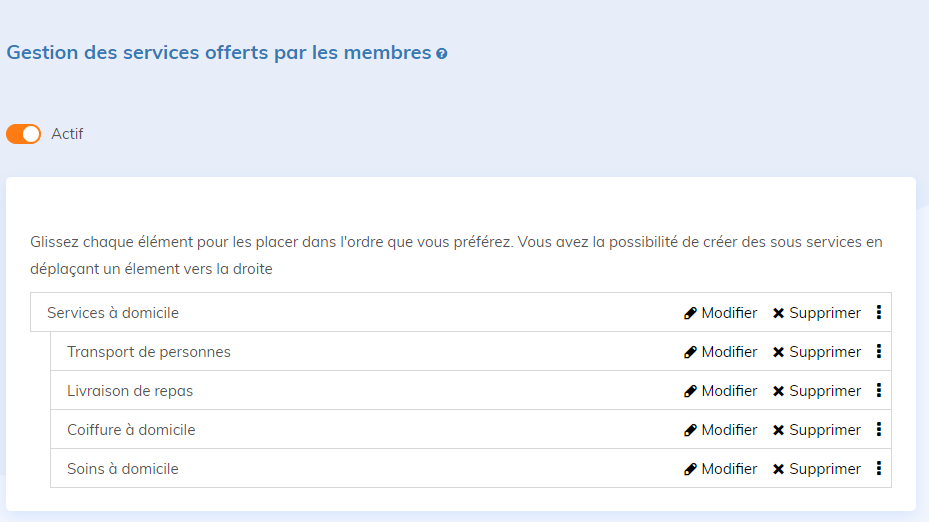Click the delete X icon for Services à domicile

(778, 313)
